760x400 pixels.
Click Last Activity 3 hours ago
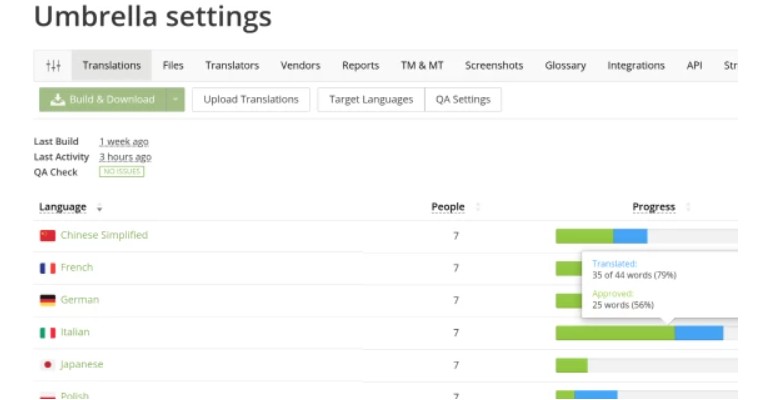click(x=125, y=157)
